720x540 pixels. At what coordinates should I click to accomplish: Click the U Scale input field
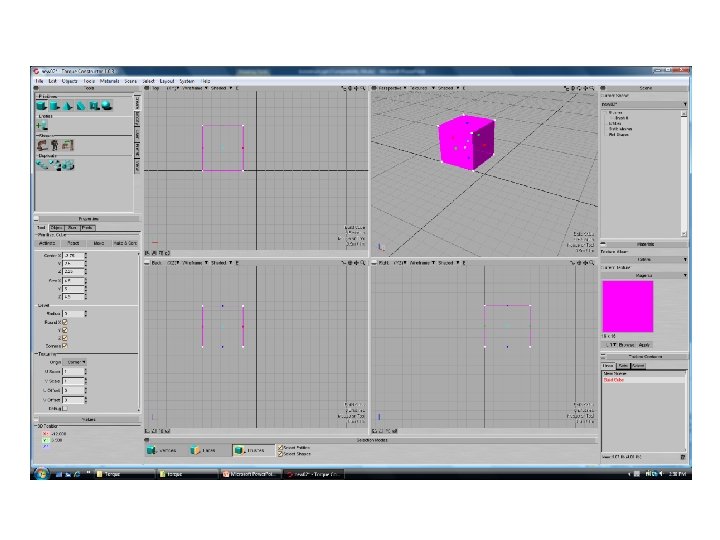pyautogui.click(x=73, y=371)
